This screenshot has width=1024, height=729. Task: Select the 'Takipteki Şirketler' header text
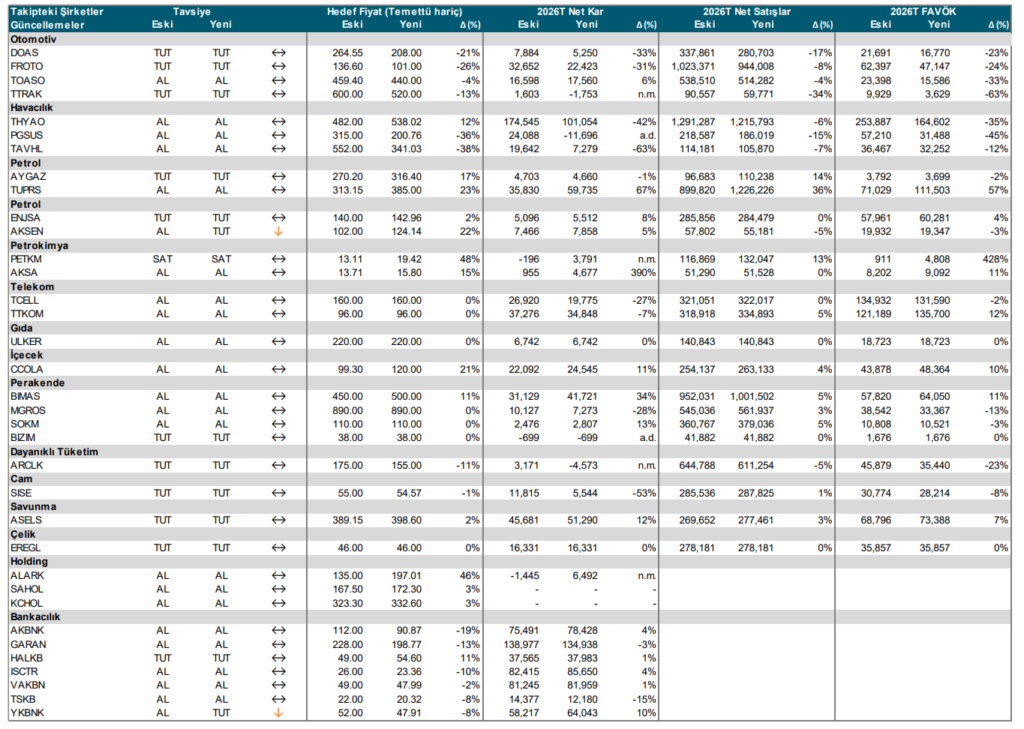click(x=57, y=12)
